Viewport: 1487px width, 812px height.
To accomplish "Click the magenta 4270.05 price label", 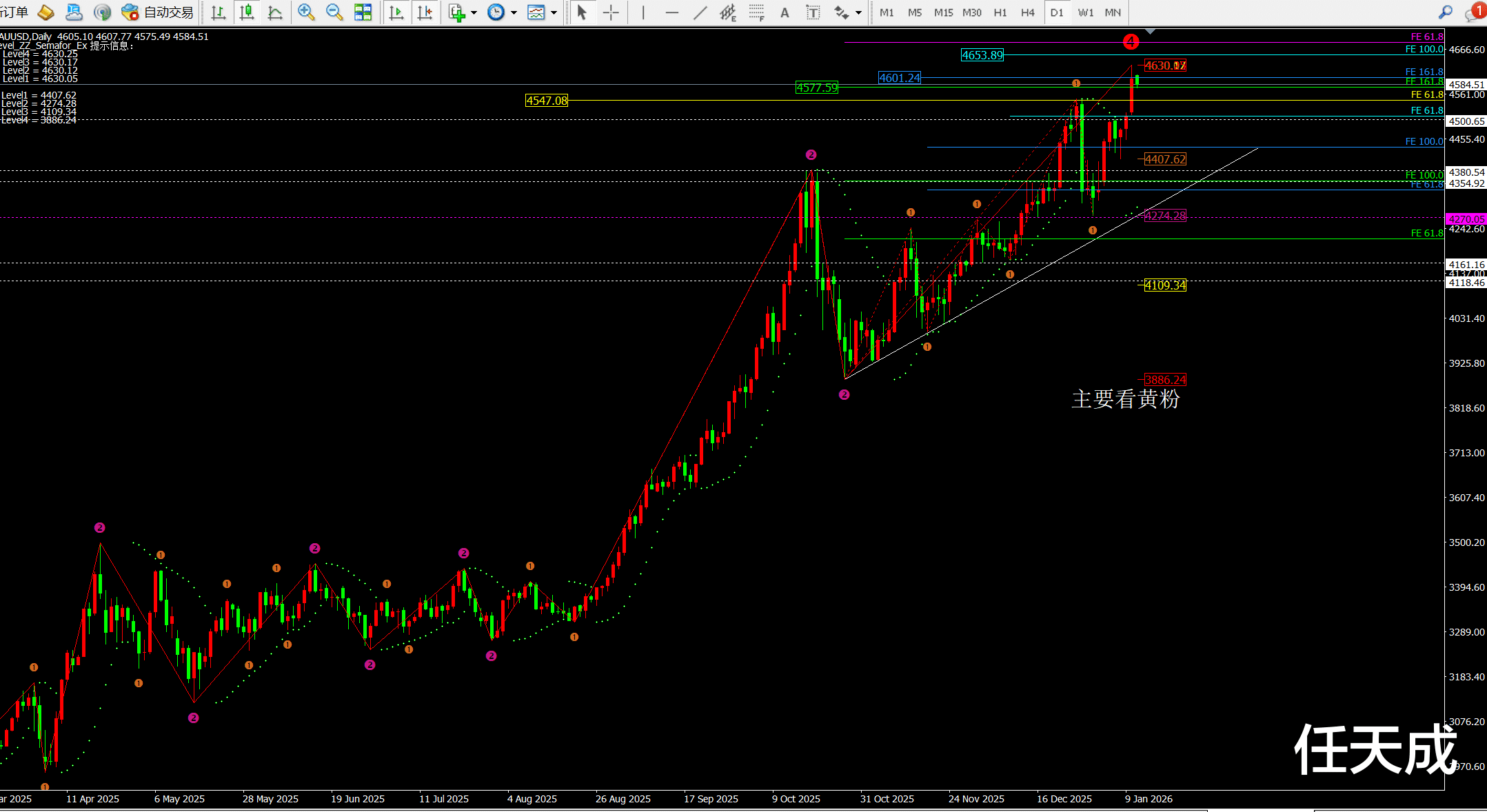I will (x=1466, y=219).
